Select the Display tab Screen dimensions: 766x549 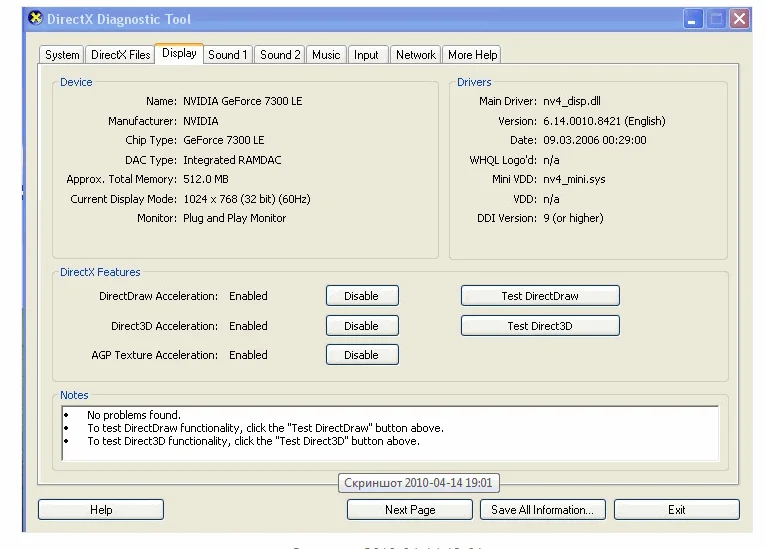pyautogui.click(x=179, y=54)
